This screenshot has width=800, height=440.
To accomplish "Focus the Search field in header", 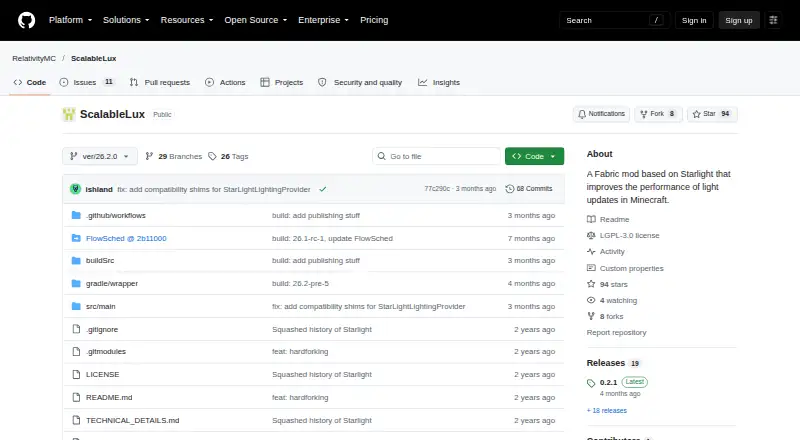I will [614, 20].
